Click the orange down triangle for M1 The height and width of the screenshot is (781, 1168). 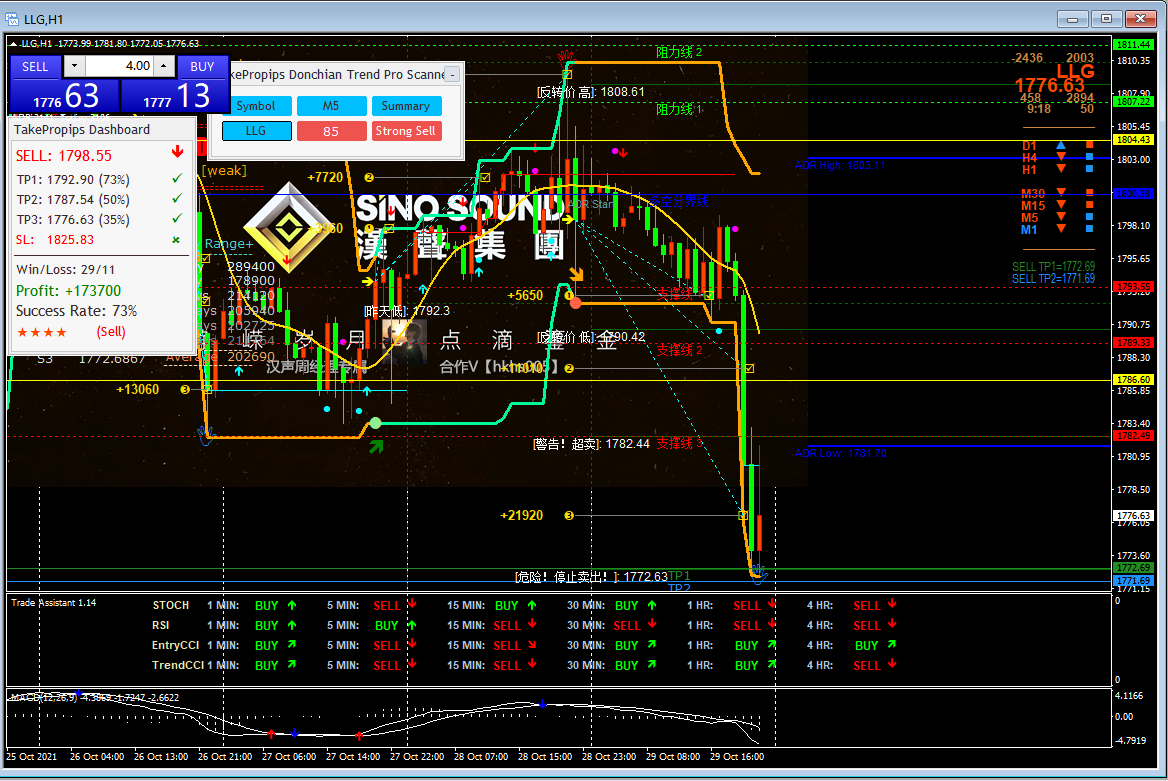click(x=1061, y=229)
